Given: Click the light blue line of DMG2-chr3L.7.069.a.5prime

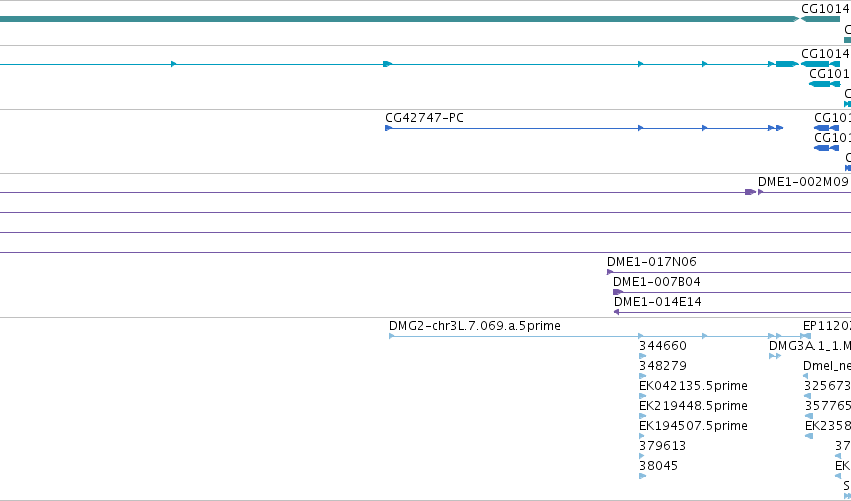Looking at the screenshot, I should pos(516,337).
